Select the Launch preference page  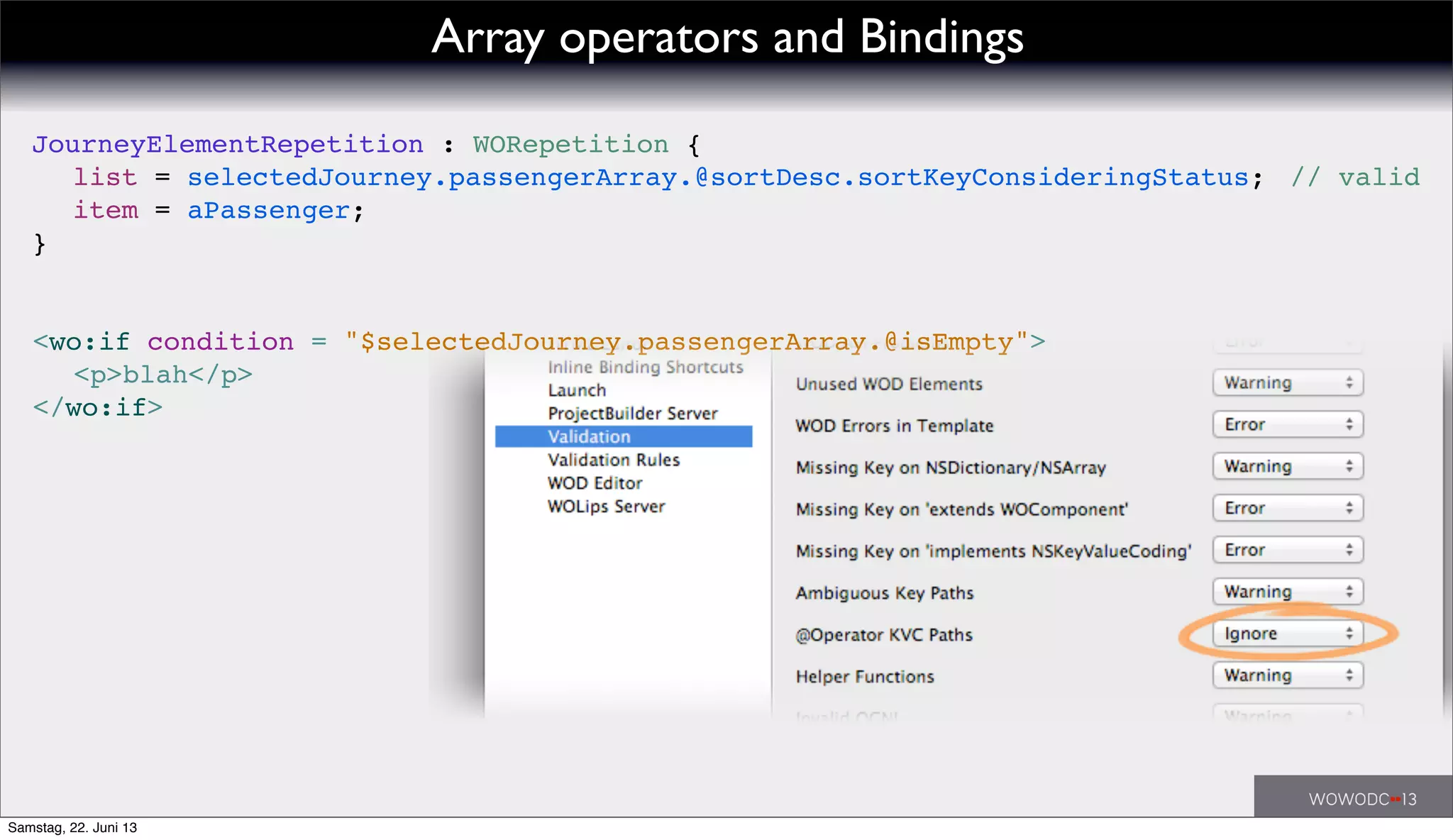[x=577, y=390]
